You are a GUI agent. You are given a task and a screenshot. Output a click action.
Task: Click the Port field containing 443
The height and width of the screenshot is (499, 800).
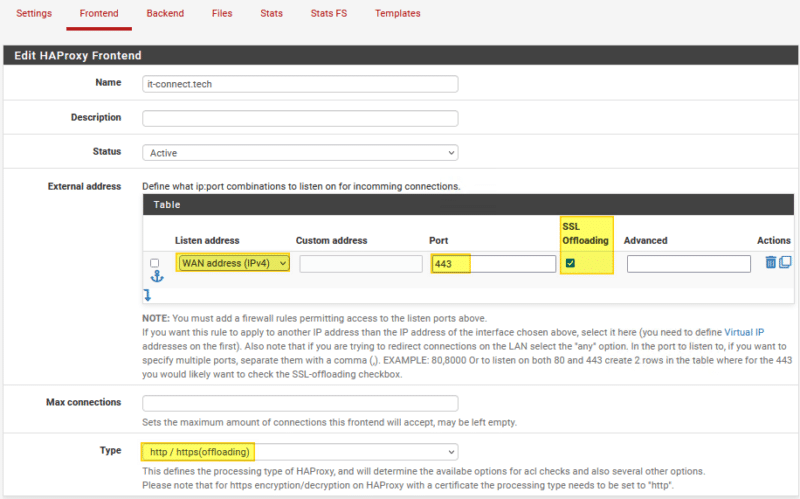pyautogui.click(x=493, y=264)
